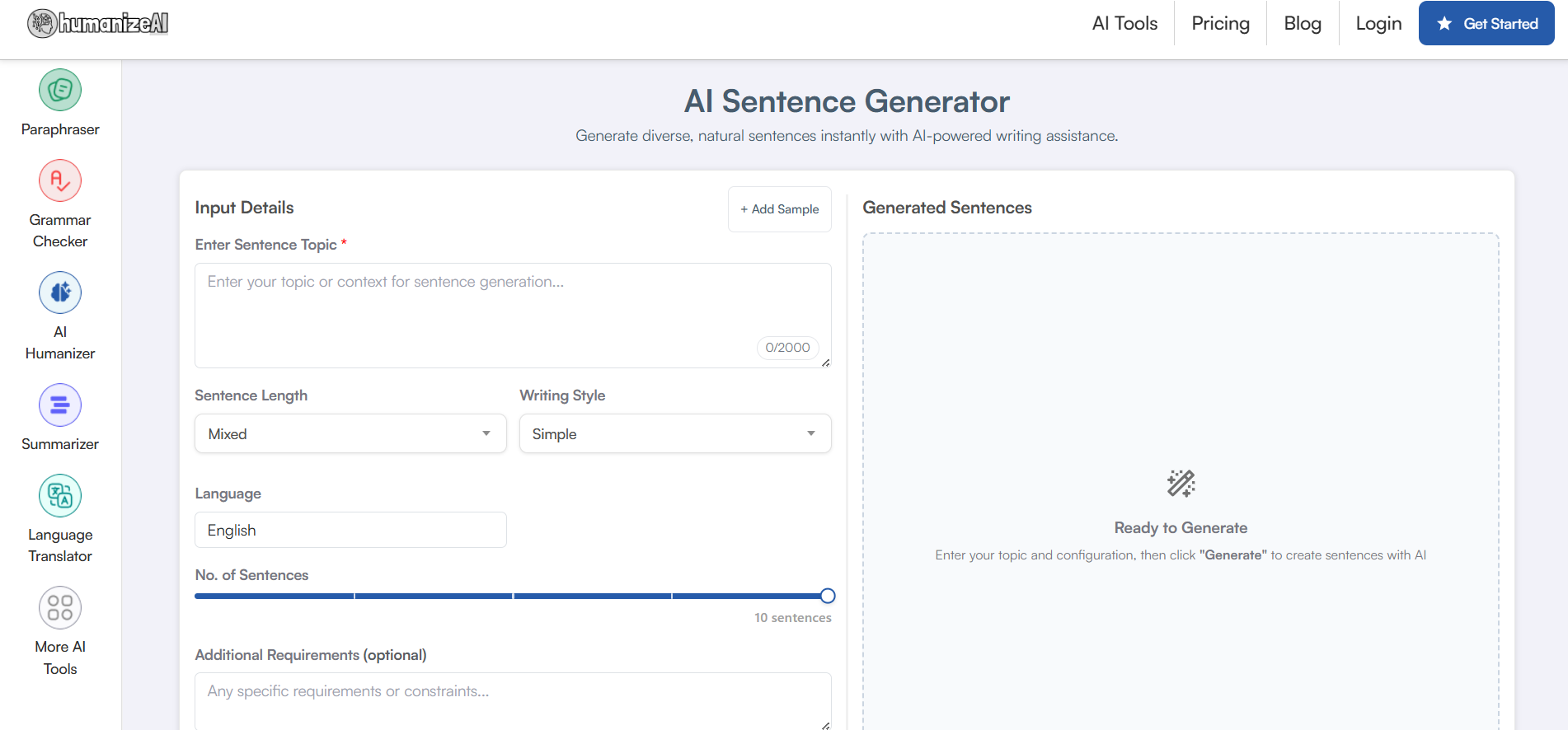The height and width of the screenshot is (730, 1568).
Task: Open AI Tools in top navigation
Action: [1124, 24]
